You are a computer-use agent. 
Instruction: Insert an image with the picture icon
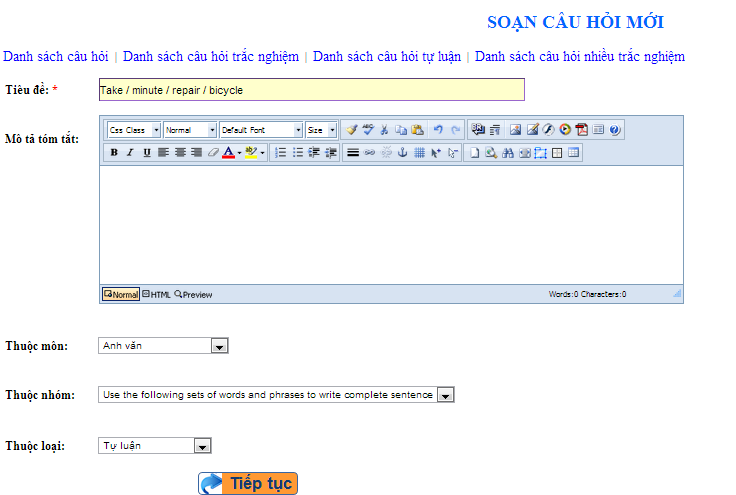tap(515, 130)
